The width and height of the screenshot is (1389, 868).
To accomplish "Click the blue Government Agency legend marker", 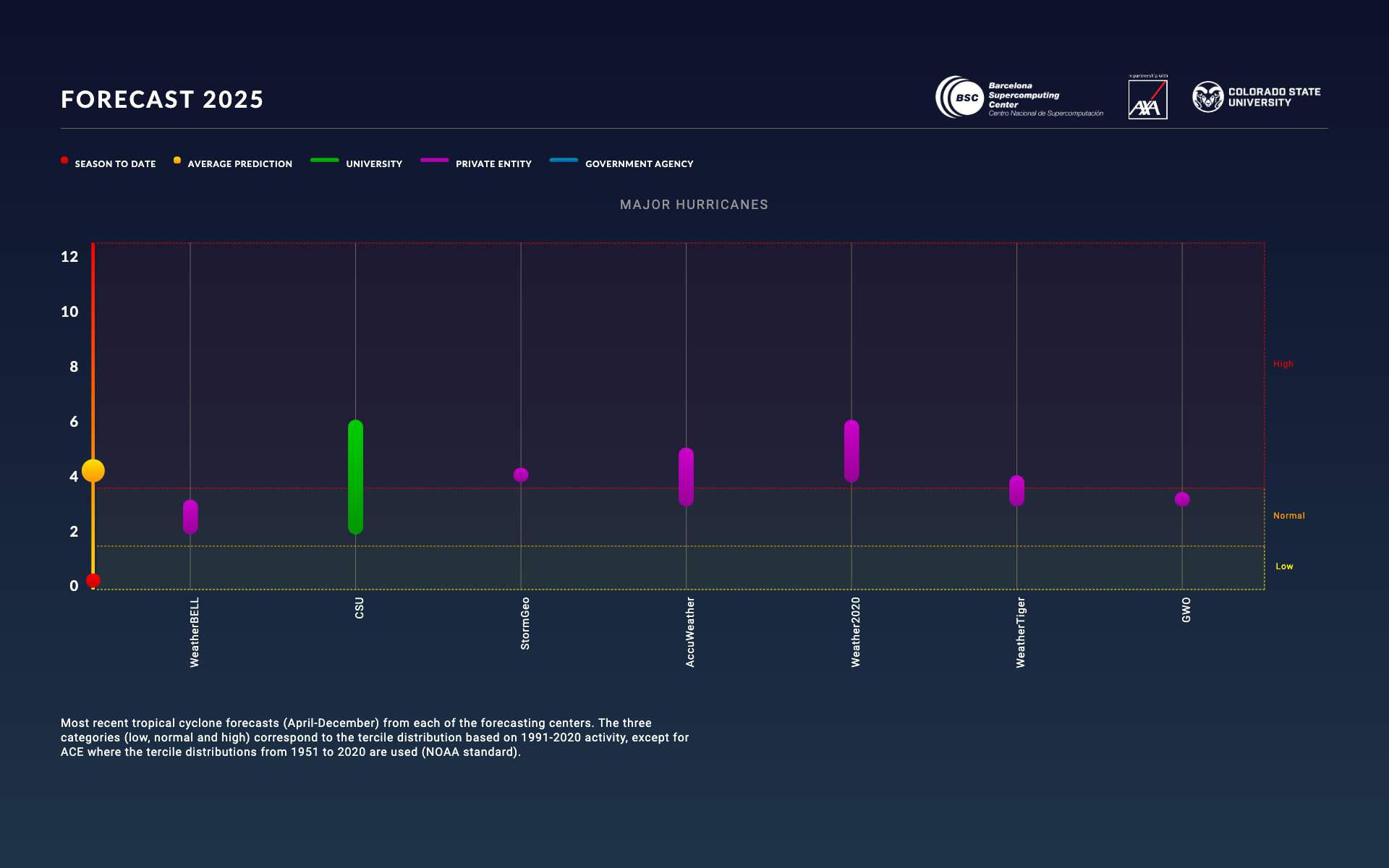I will point(564,160).
